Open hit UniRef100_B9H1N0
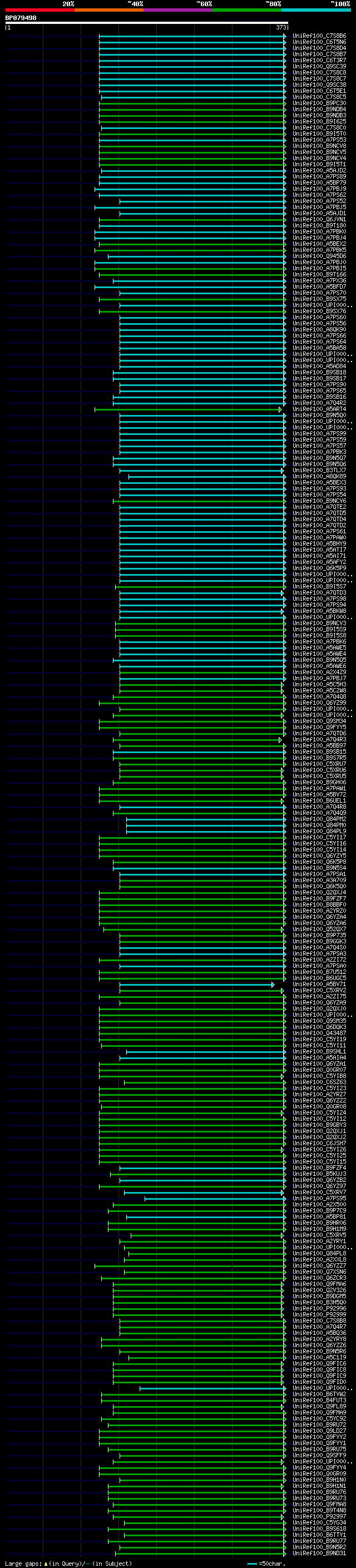The height and width of the screenshot is (1568, 356). (x=319, y=1480)
